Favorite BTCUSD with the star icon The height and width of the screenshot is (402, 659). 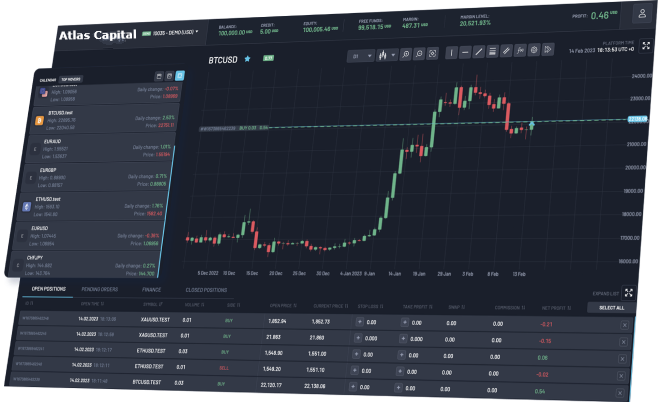coord(247,60)
